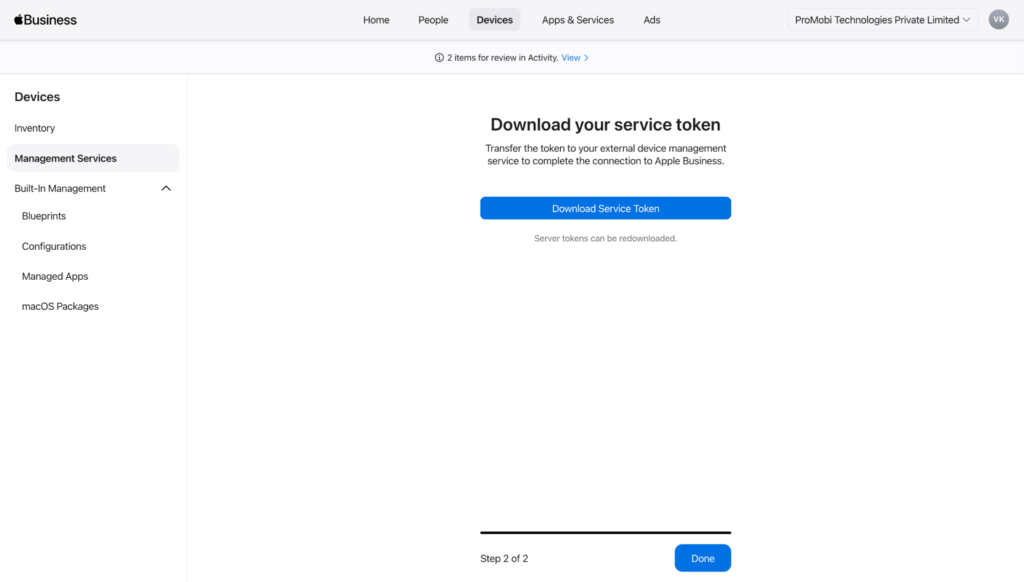Click the Done button
Screen dimensions: 1024x582
coord(703,558)
